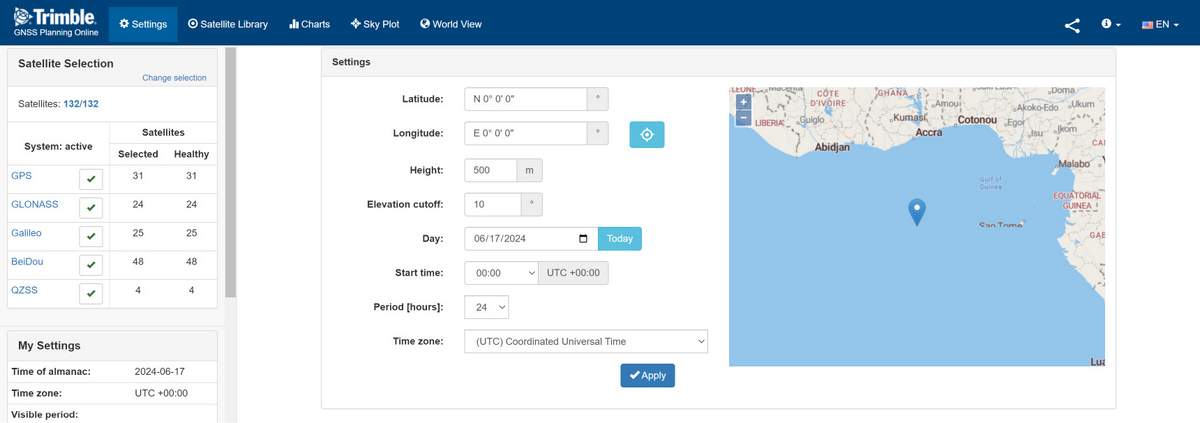The image size is (1200, 423).
Task: Click the Change selection link
Action: tap(174, 78)
